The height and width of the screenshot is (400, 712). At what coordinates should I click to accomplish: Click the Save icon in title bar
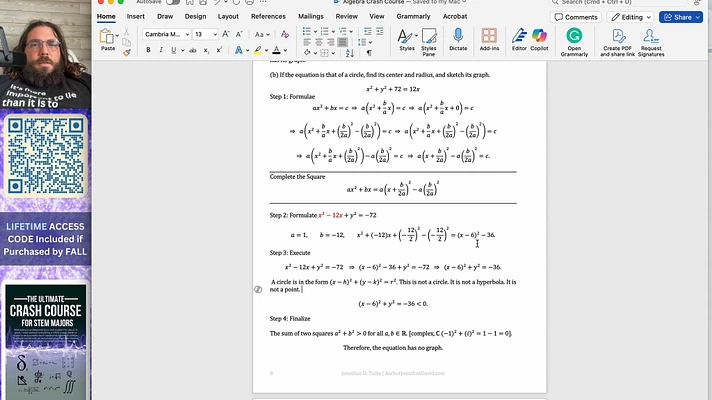point(203,2)
